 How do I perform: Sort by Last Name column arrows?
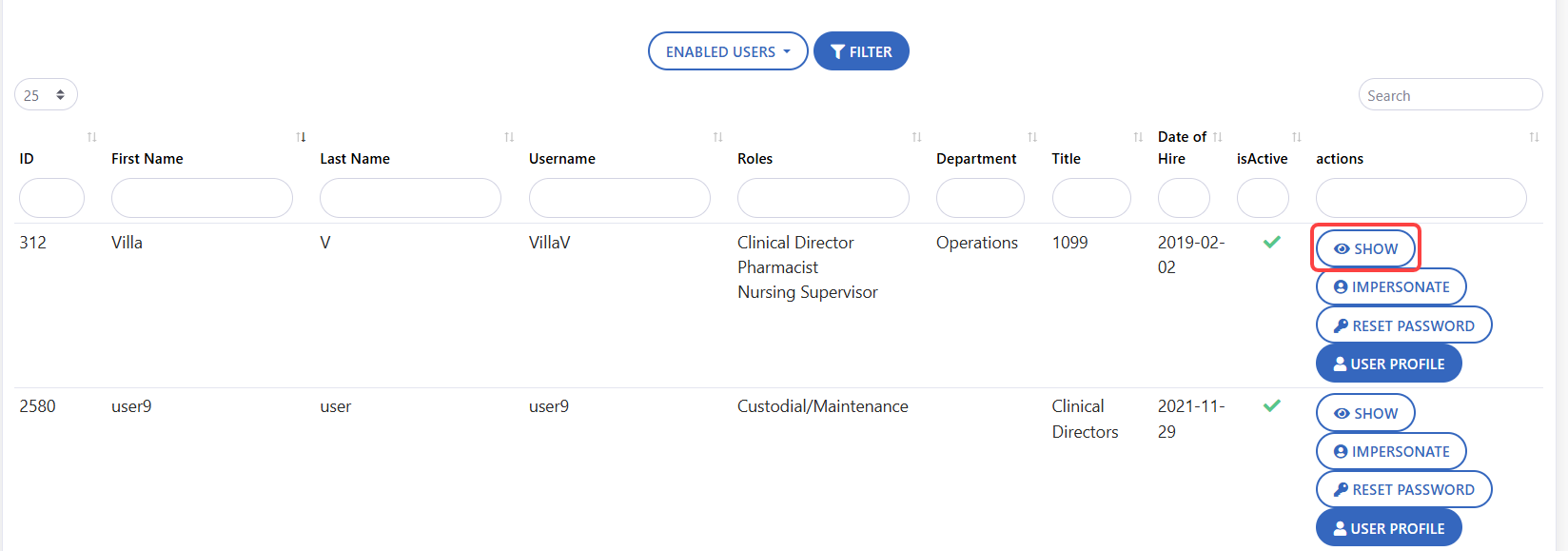click(509, 137)
